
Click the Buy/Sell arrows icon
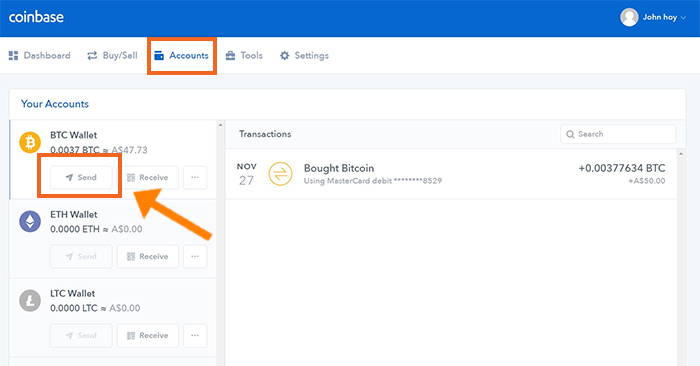point(92,55)
